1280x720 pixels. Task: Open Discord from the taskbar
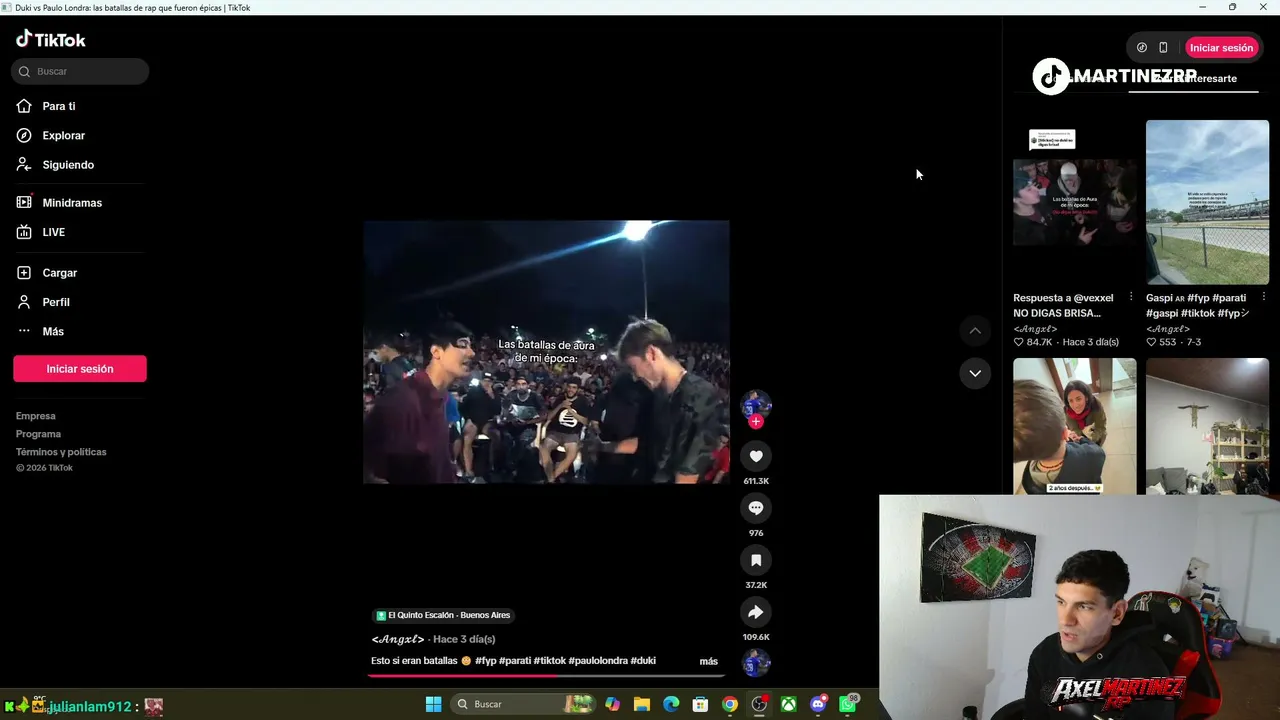pos(819,704)
